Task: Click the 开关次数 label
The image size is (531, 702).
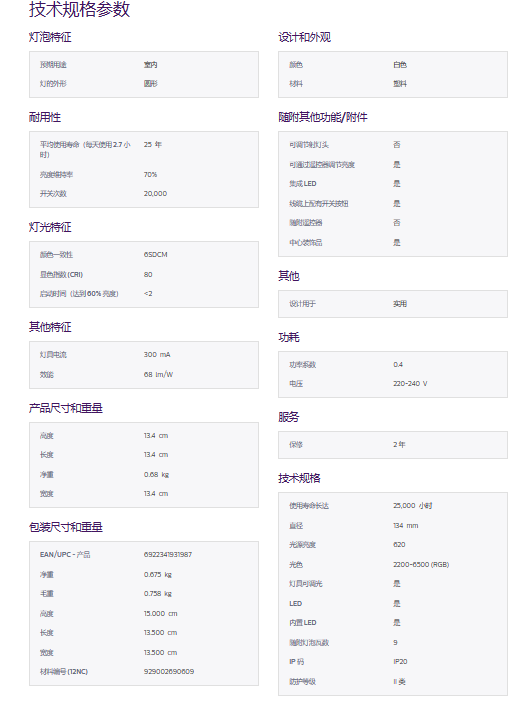Action: [53, 193]
